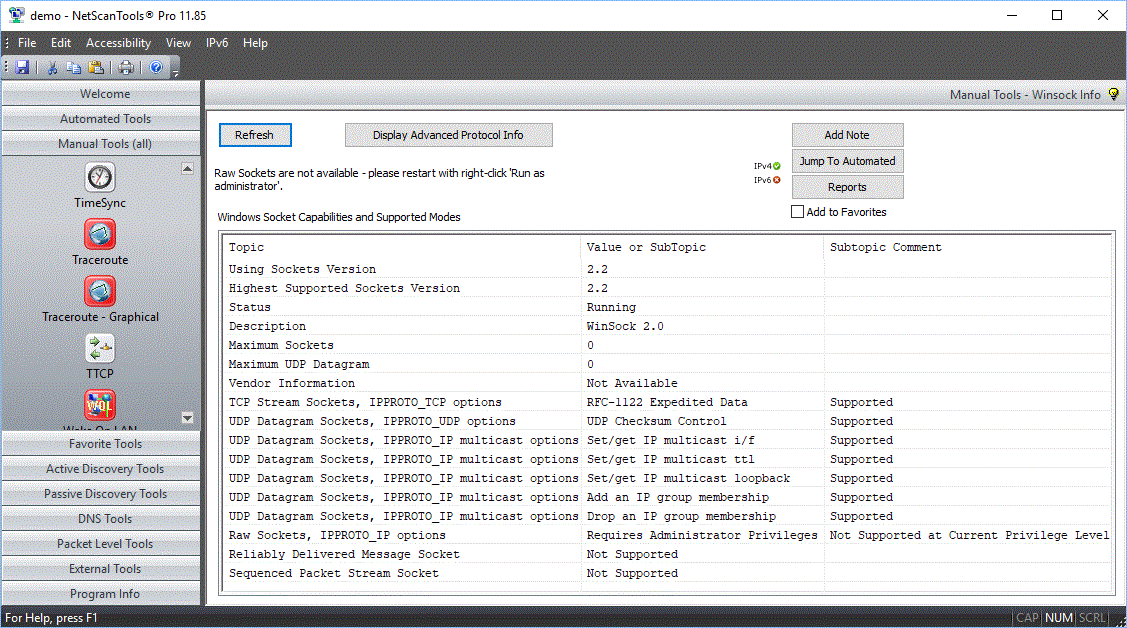This screenshot has width=1127, height=628.
Task: Open the File menu
Action: 27,43
